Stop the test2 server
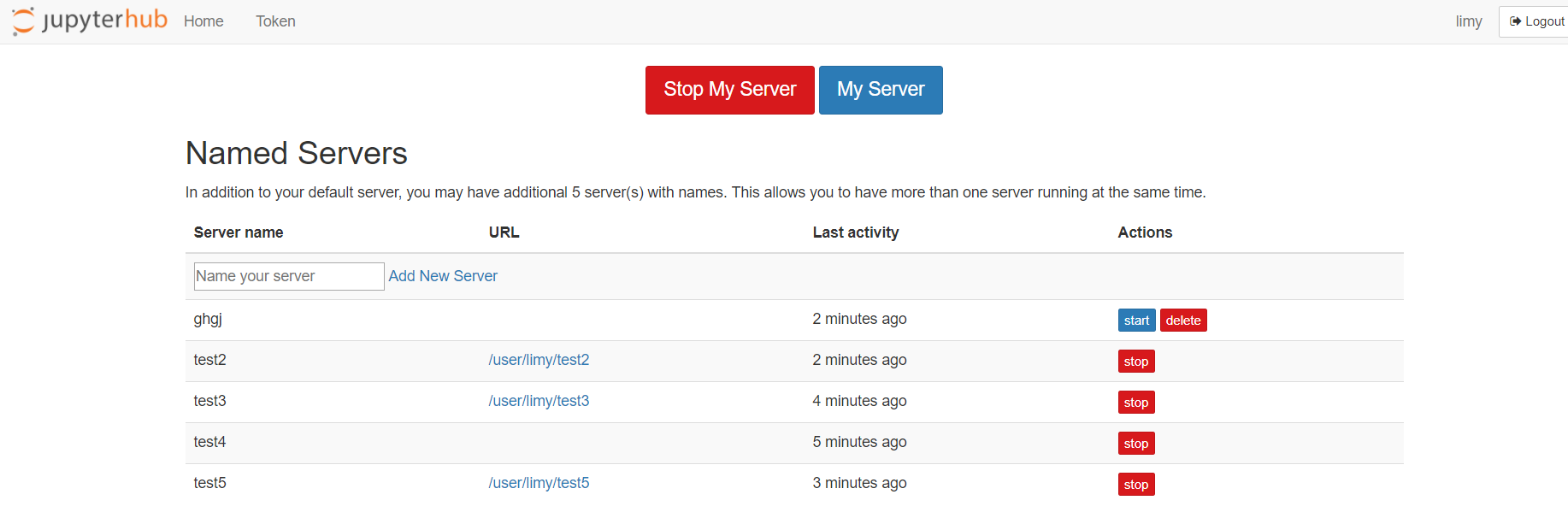The image size is (1568, 512). (1136, 362)
